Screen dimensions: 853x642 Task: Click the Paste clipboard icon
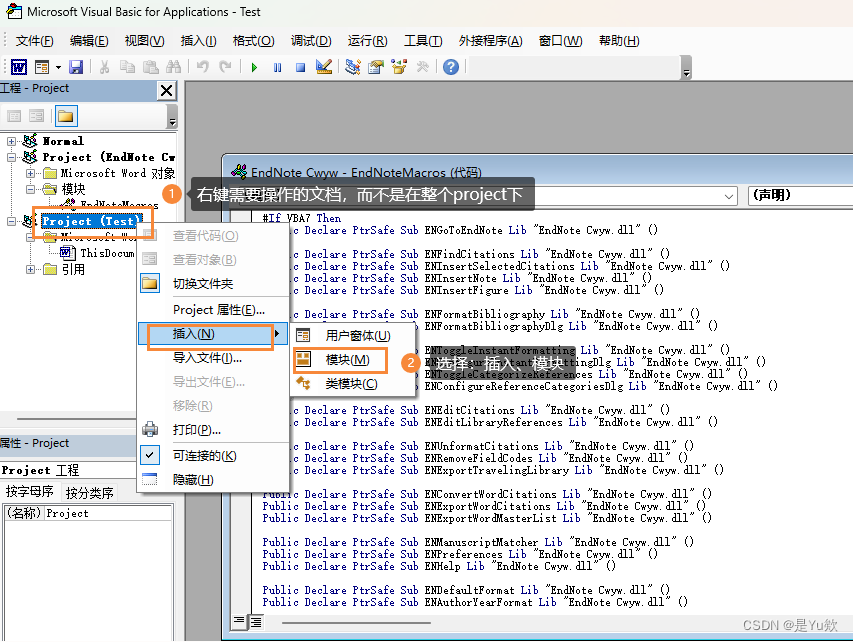[x=151, y=67]
